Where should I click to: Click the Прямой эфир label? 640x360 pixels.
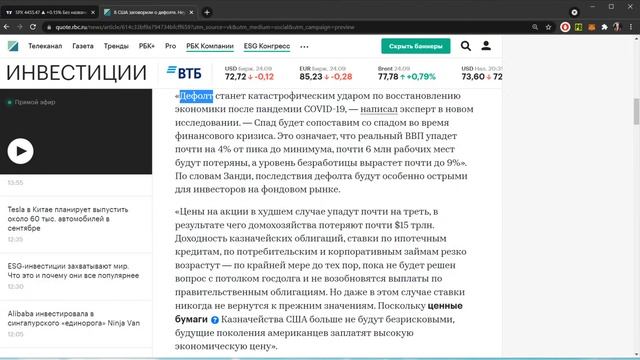(35, 102)
